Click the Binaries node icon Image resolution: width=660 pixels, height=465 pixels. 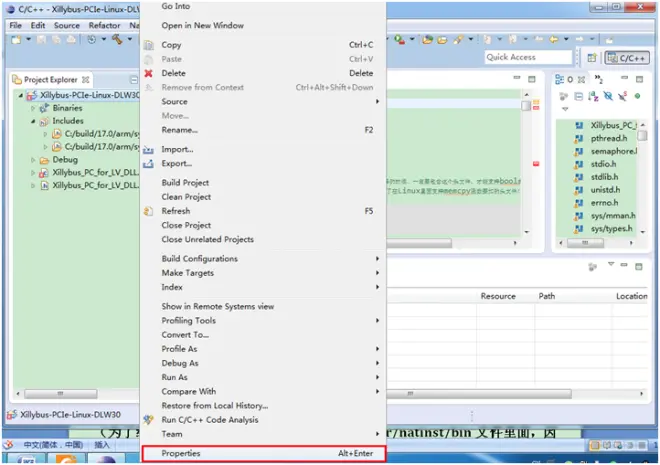click(44, 108)
